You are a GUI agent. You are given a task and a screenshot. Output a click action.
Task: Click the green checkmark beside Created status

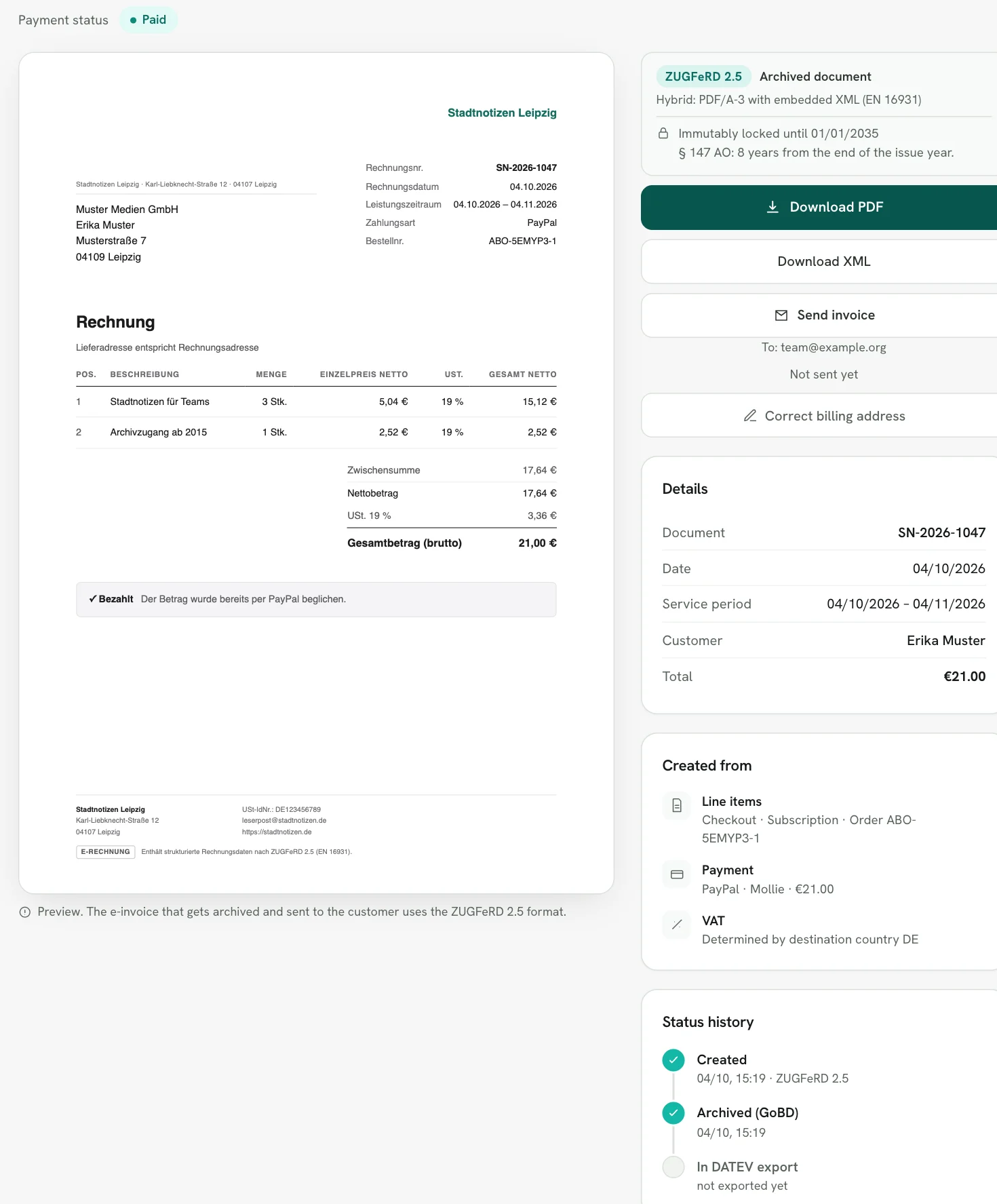tap(673, 1060)
